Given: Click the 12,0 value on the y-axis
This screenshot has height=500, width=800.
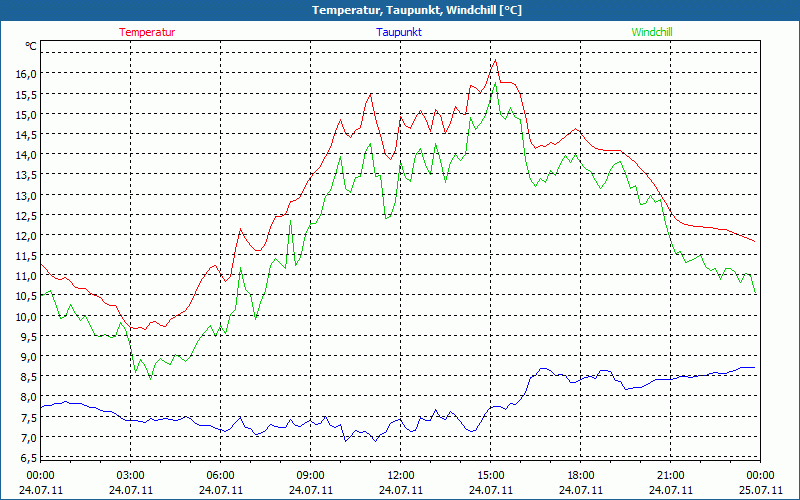Looking at the screenshot, I should [x=27, y=235].
